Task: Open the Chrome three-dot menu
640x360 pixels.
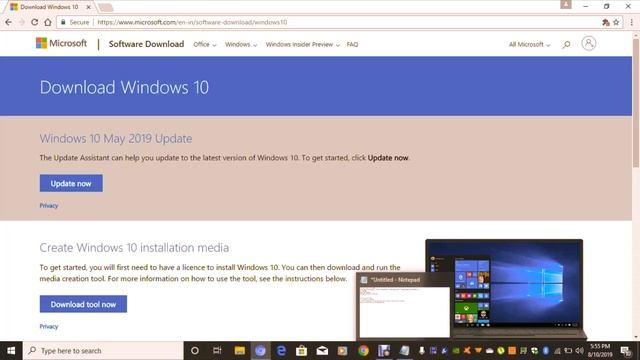Action: [631, 22]
